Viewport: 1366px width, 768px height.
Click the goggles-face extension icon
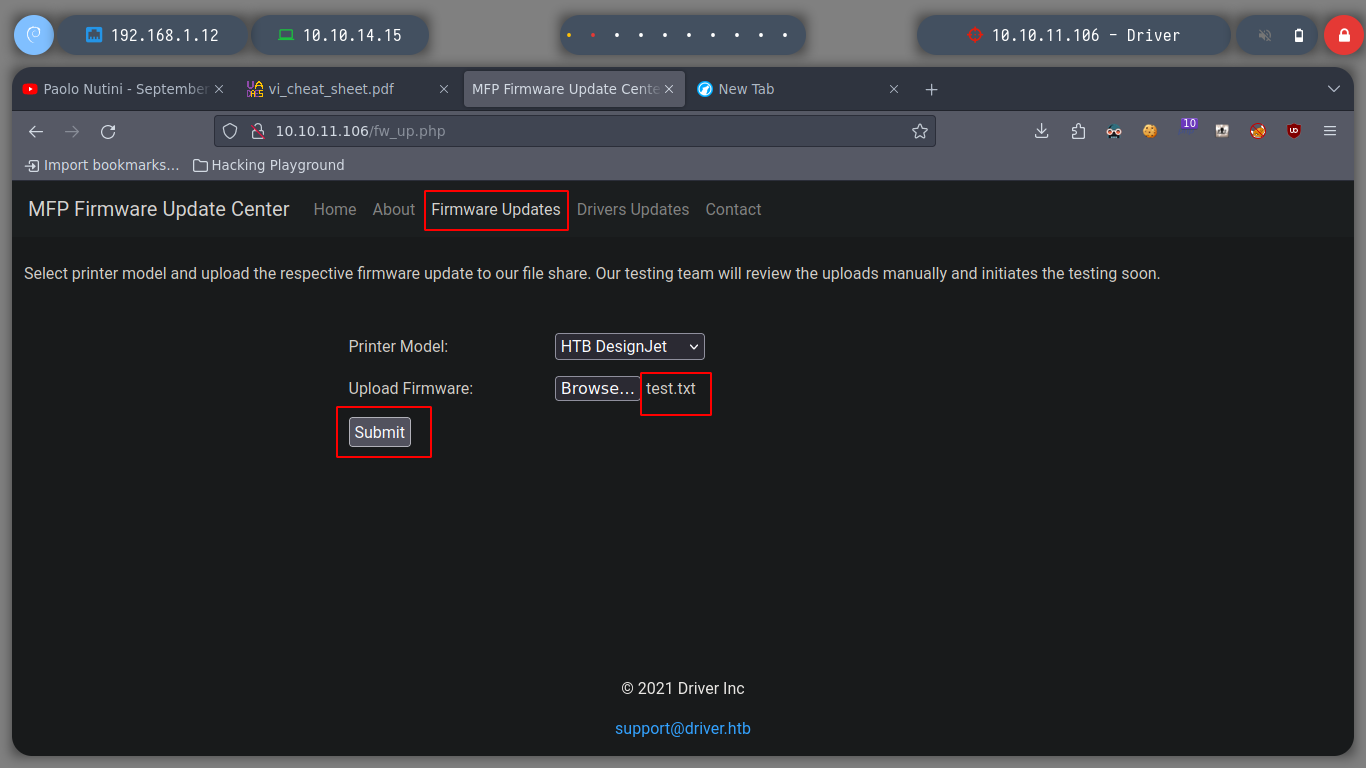[x=1114, y=130]
